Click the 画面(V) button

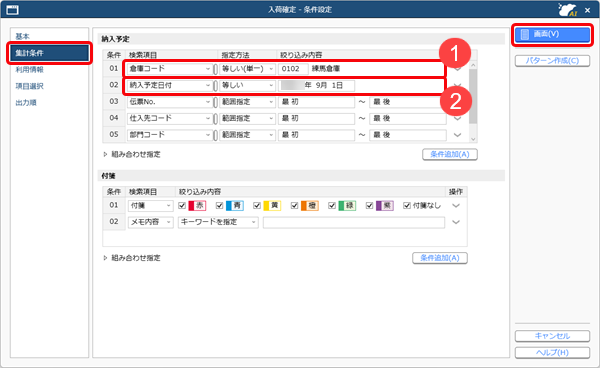tap(552, 34)
